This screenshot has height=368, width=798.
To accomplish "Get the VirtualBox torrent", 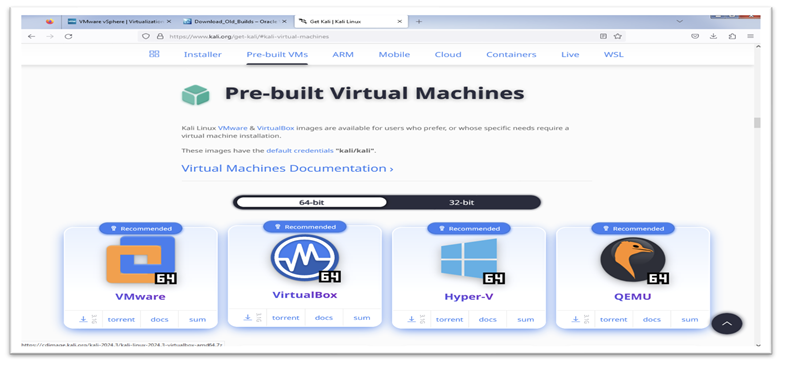I will pyautogui.click(x=286, y=318).
